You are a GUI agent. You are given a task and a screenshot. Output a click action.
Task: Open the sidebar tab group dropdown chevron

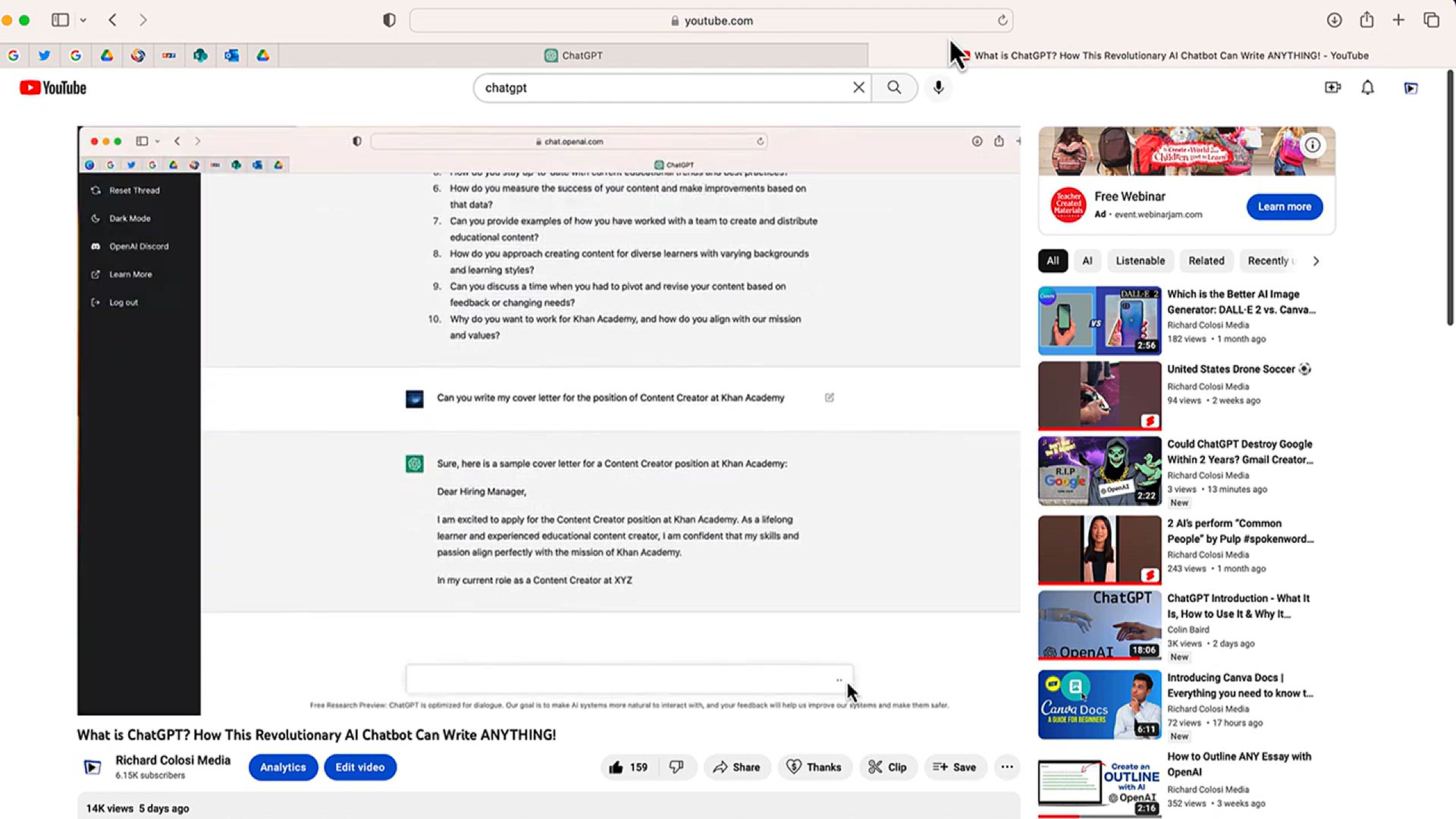[x=83, y=20]
